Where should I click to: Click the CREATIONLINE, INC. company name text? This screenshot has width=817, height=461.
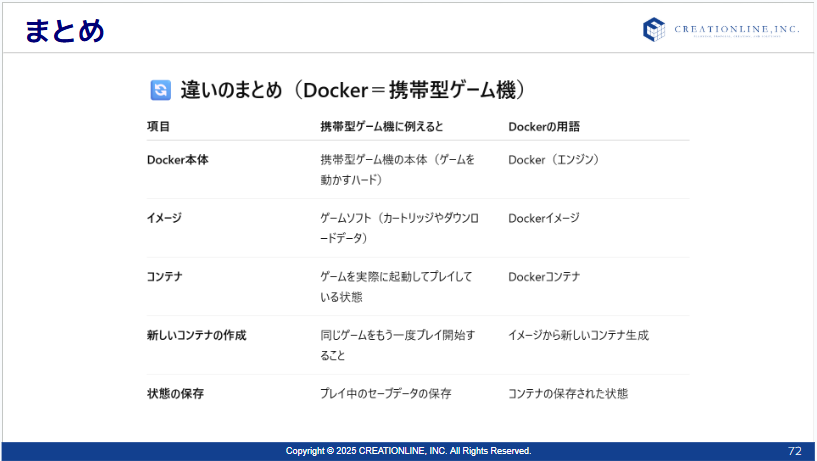736,29
